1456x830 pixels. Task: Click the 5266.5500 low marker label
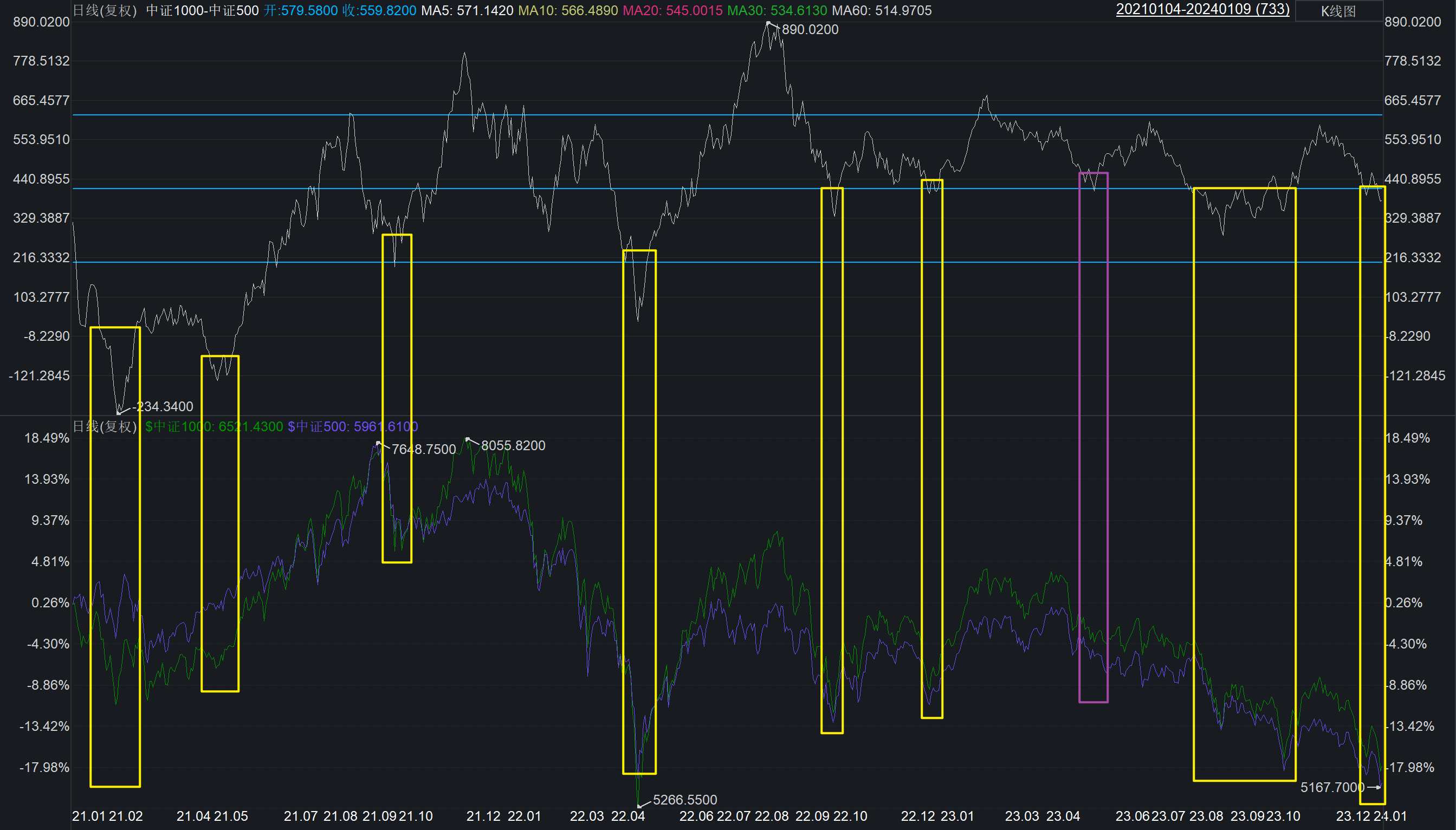[685, 799]
